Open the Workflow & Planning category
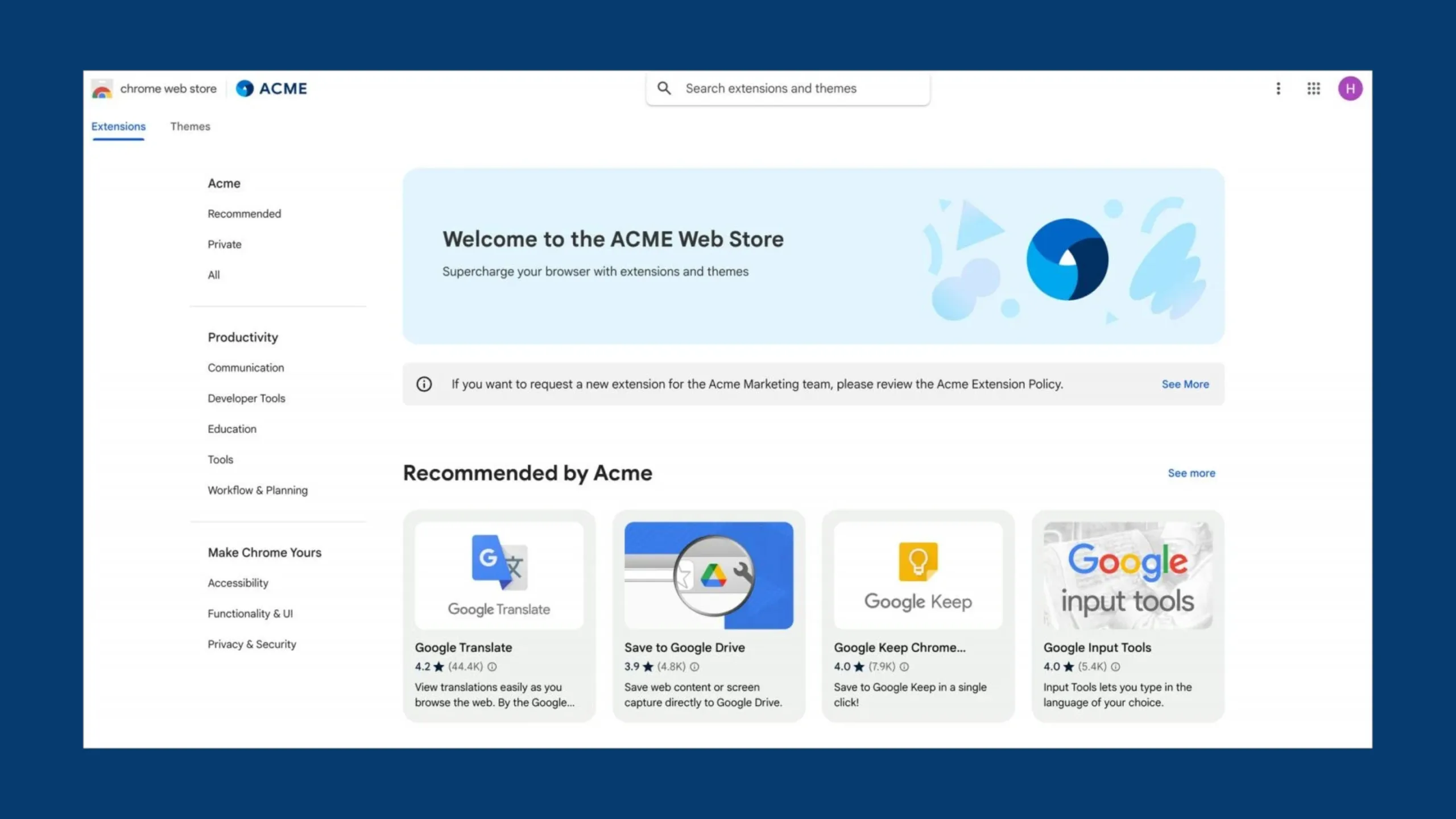 [x=257, y=490]
